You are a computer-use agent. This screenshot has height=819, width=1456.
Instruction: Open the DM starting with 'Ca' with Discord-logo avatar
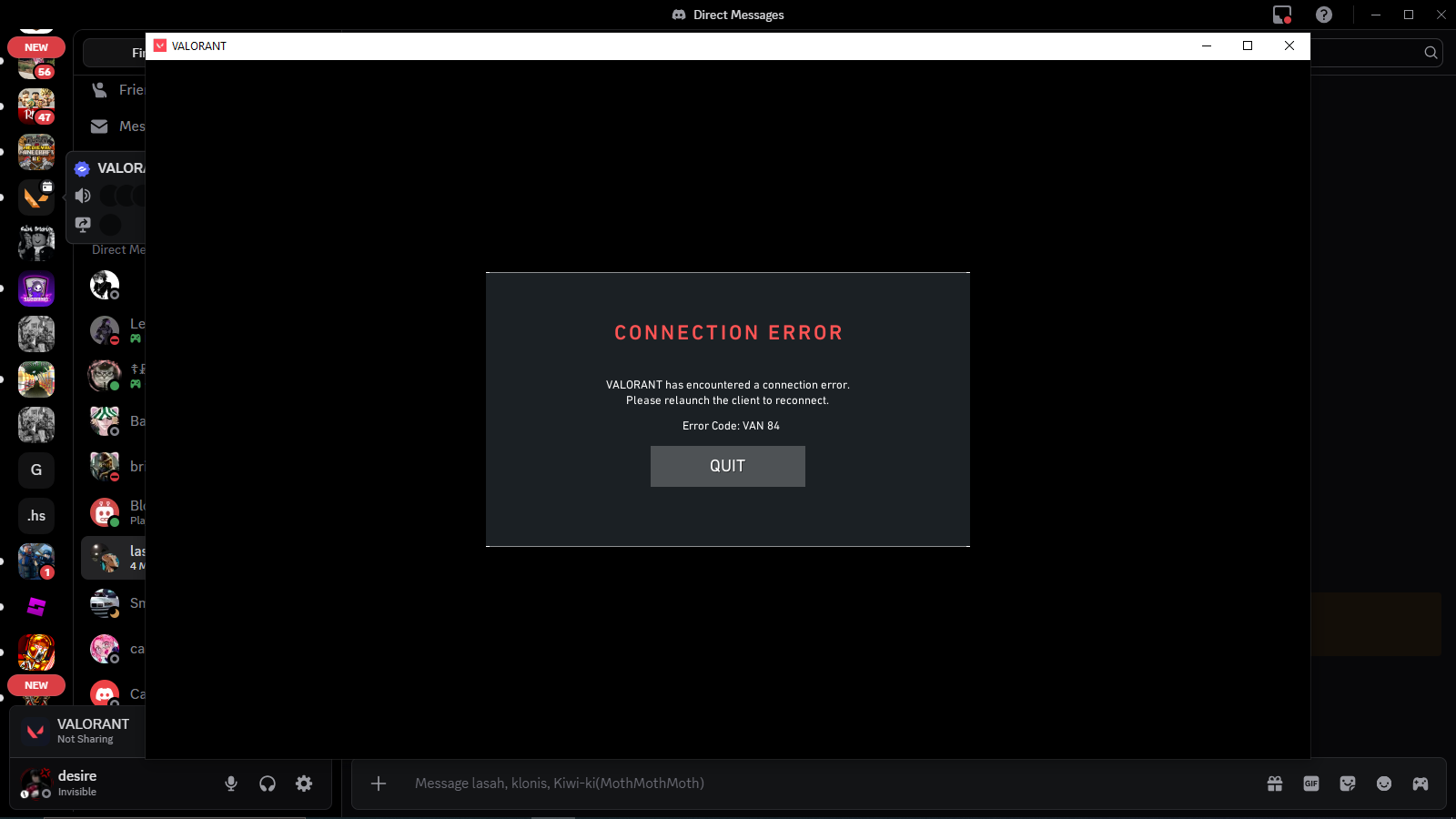[x=114, y=694]
